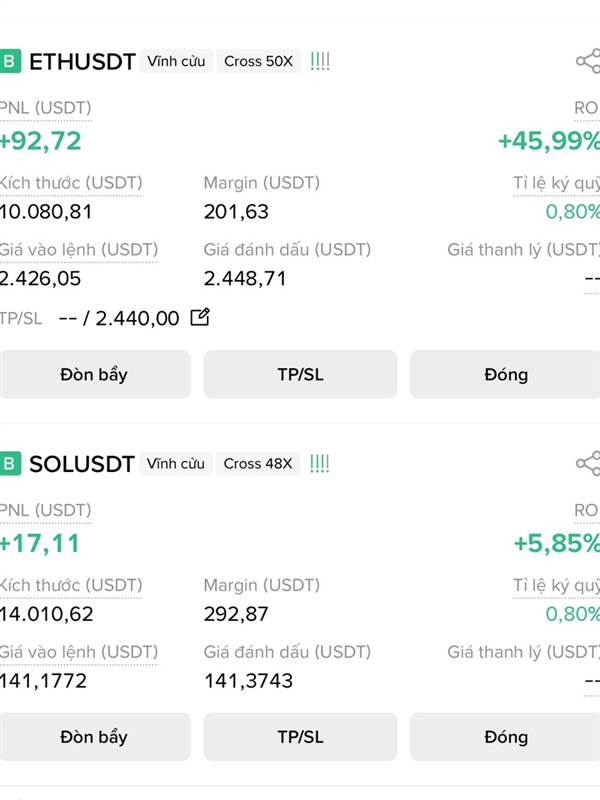This screenshot has width=600, height=800.
Task: Tap ETHUSDT Vĩnh cửu tag
Action: (176, 61)
